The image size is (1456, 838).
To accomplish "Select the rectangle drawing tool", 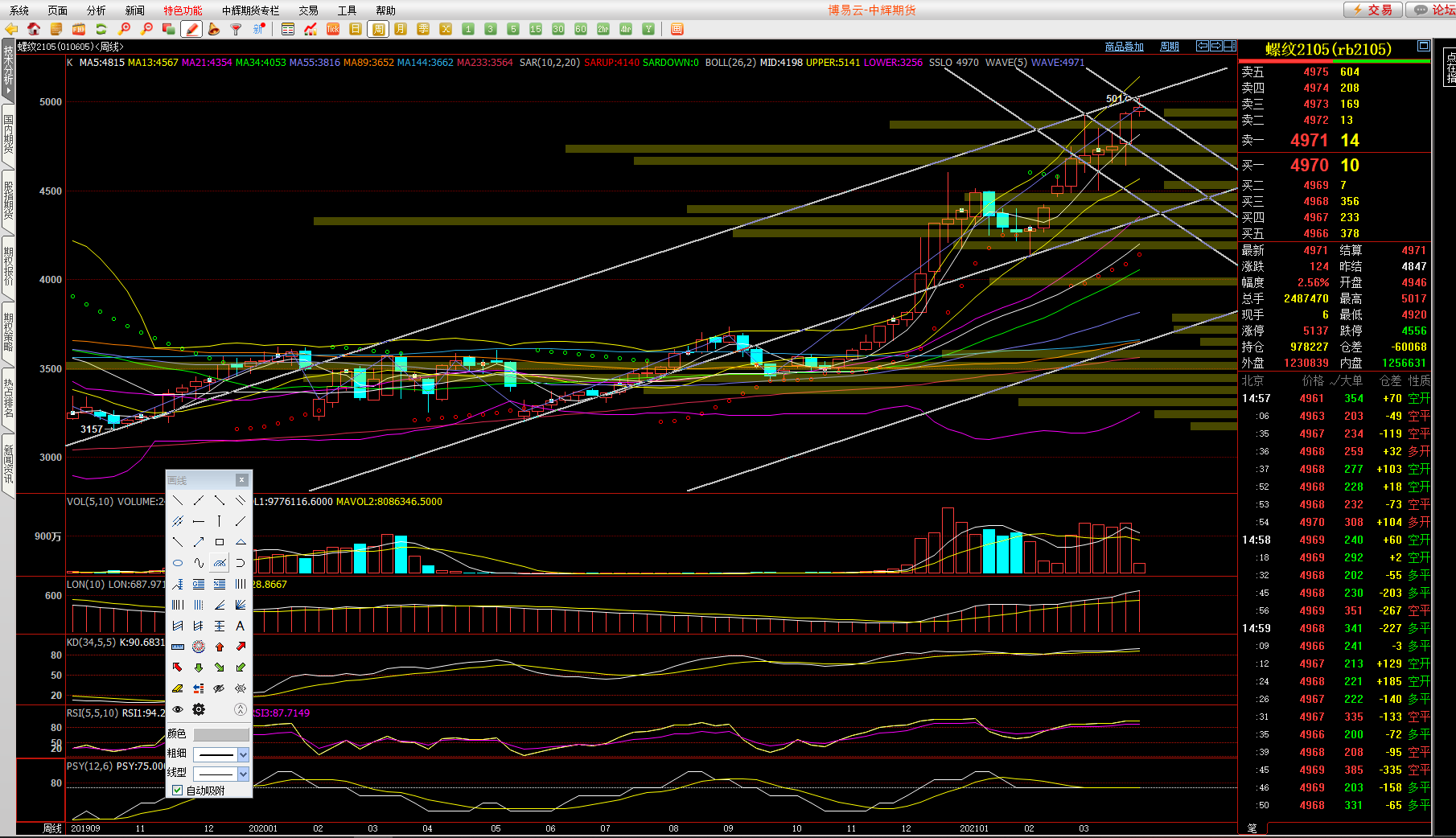I will 220,542.
